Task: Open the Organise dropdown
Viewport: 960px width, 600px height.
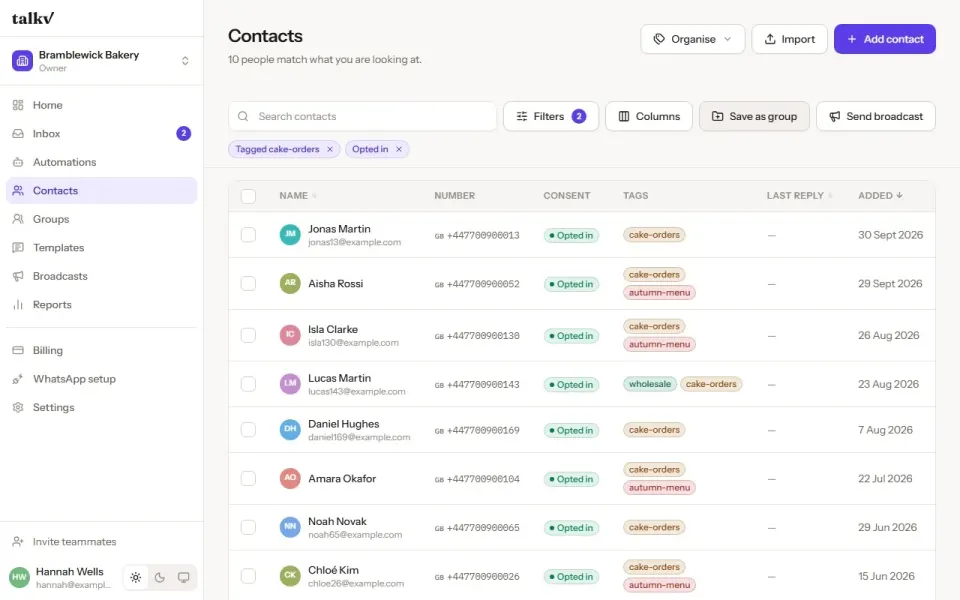Action: point(692,39)
